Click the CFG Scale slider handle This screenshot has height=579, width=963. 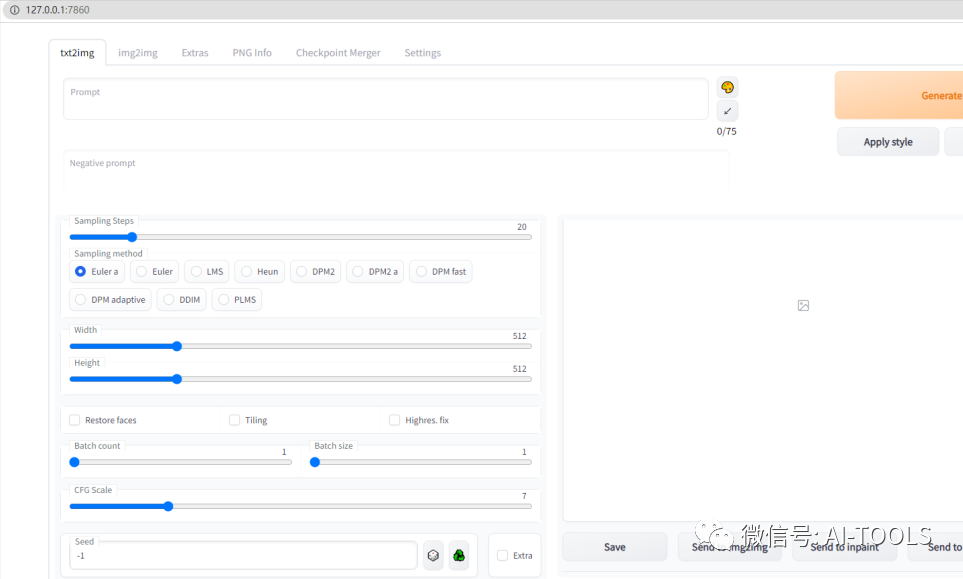168,506
